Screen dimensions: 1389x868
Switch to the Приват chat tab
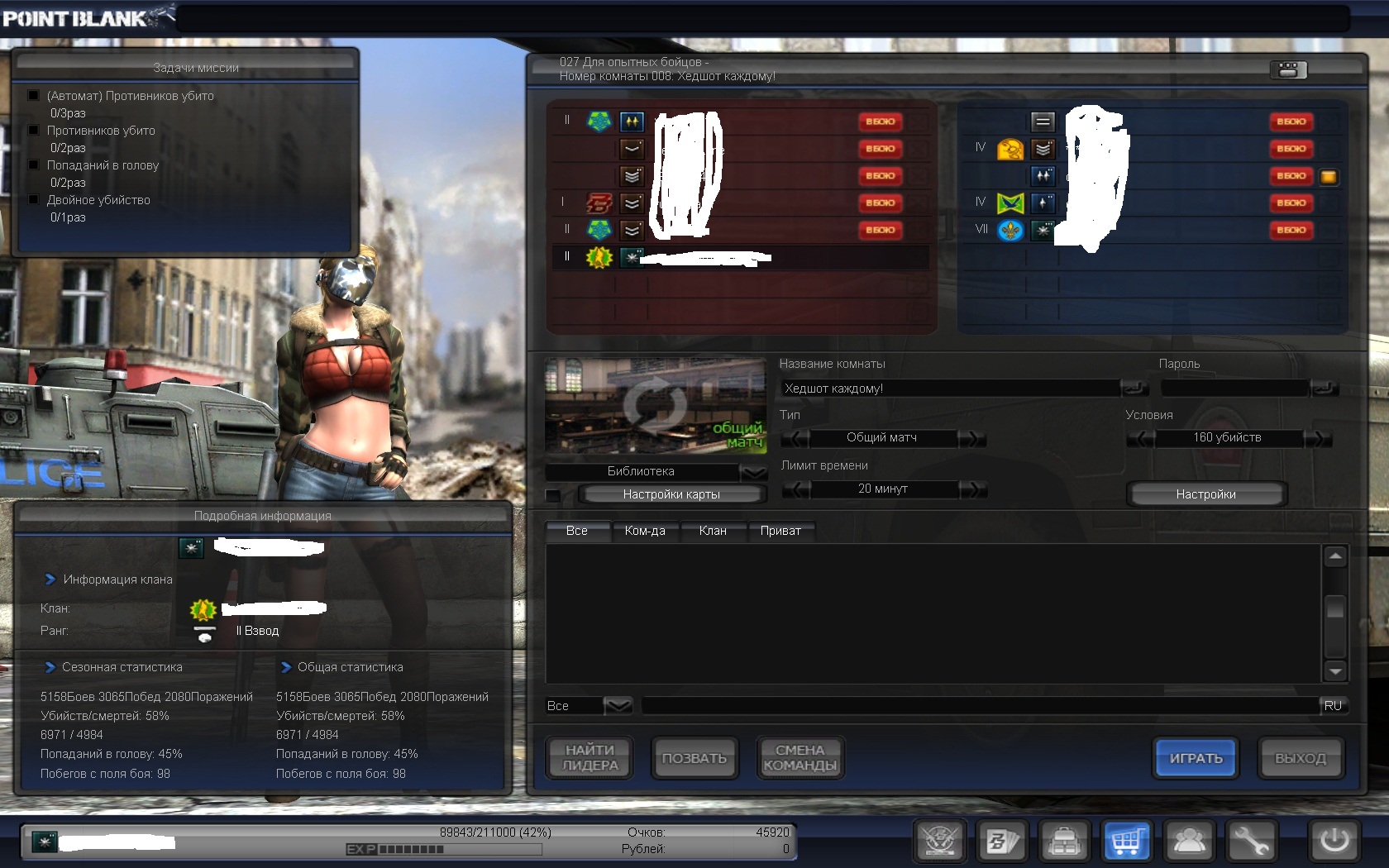tap(780, 531)
